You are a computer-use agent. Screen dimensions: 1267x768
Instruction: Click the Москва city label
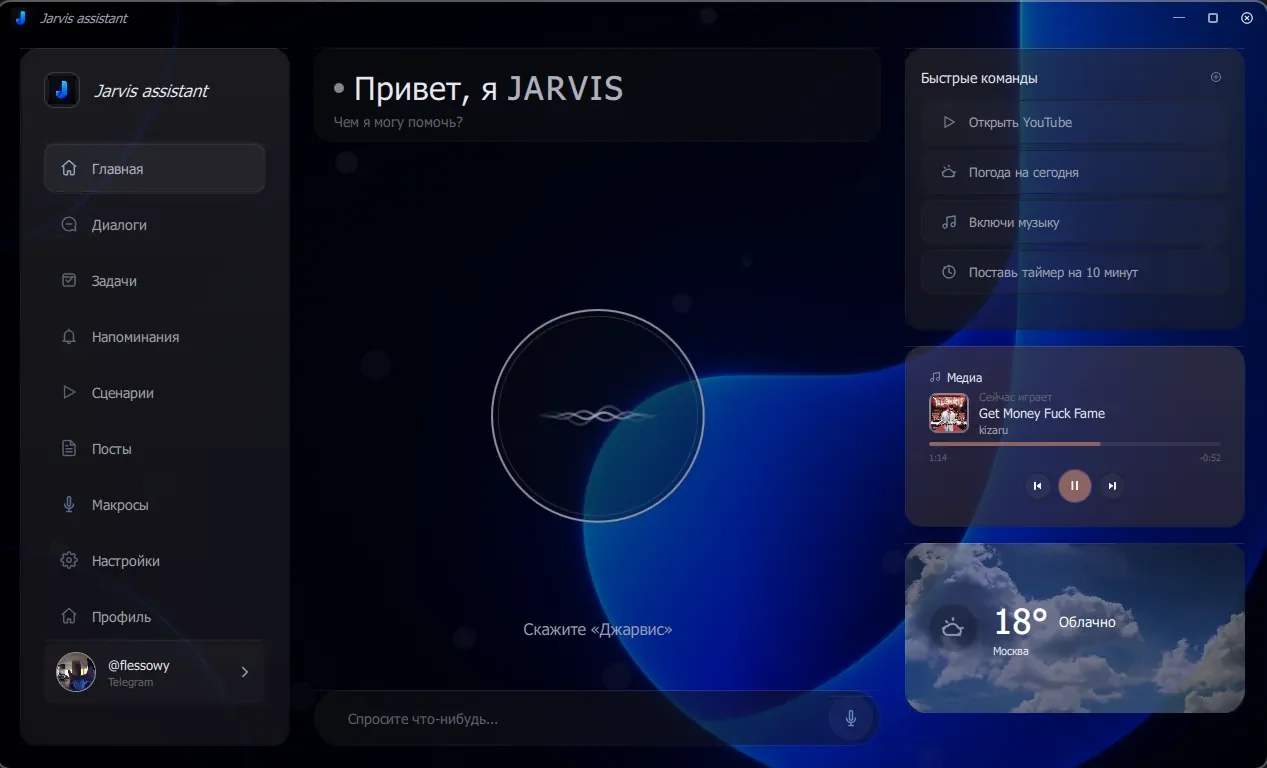[x=1011, y=651]
